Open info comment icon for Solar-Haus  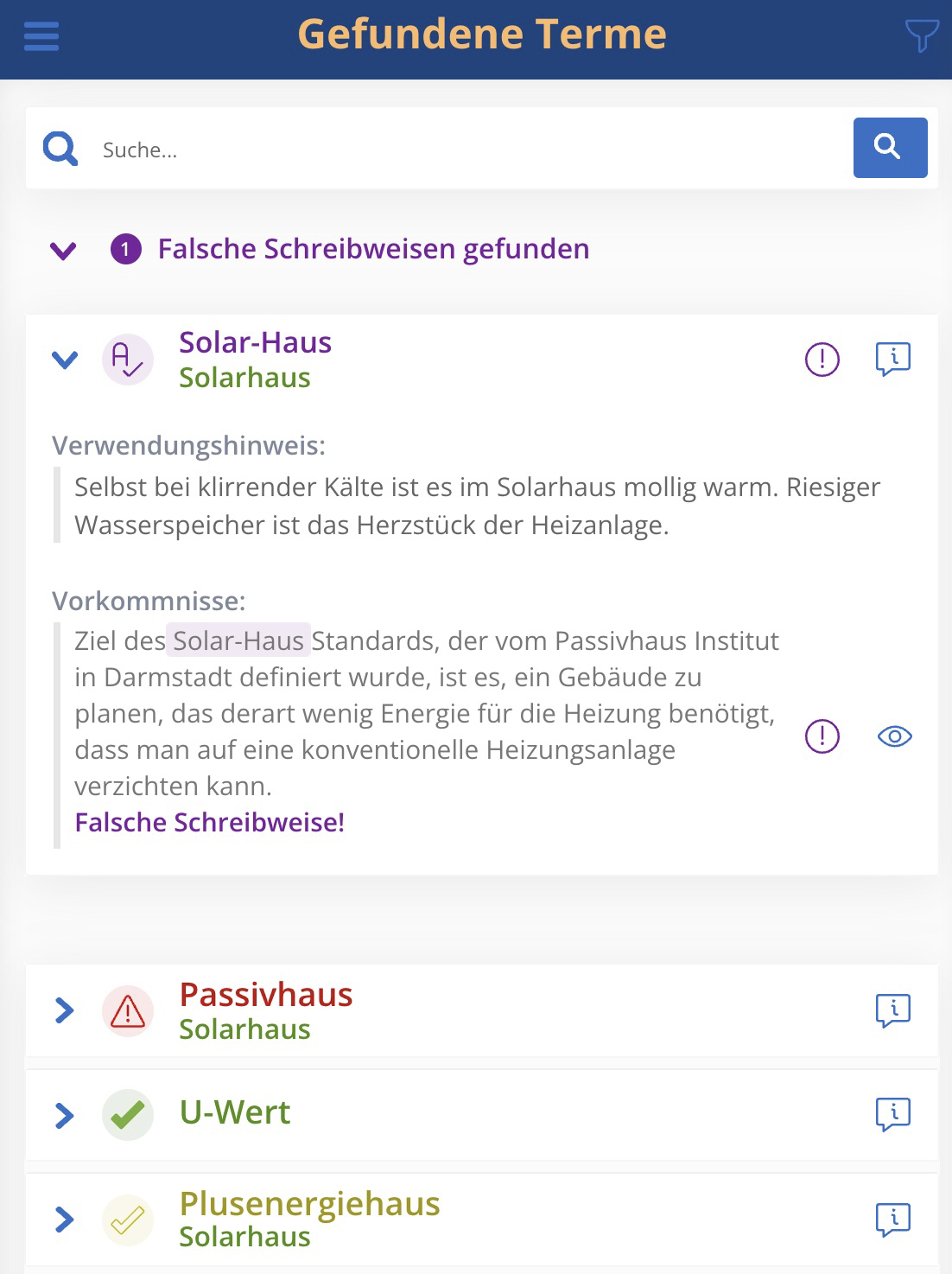tap(893, 359)
